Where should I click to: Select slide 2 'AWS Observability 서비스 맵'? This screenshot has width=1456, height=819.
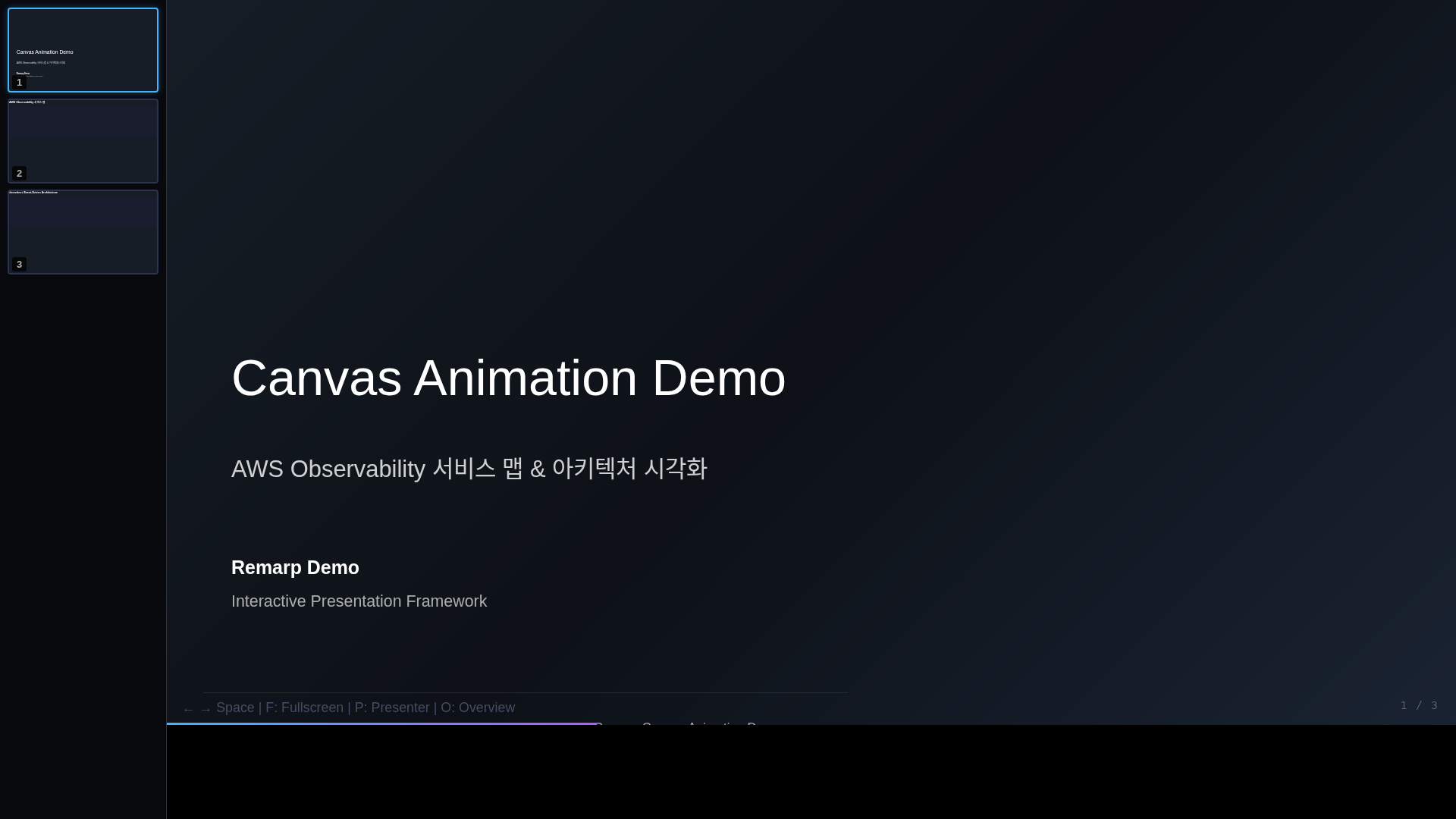pyautogui.click(x=83, y=140)
